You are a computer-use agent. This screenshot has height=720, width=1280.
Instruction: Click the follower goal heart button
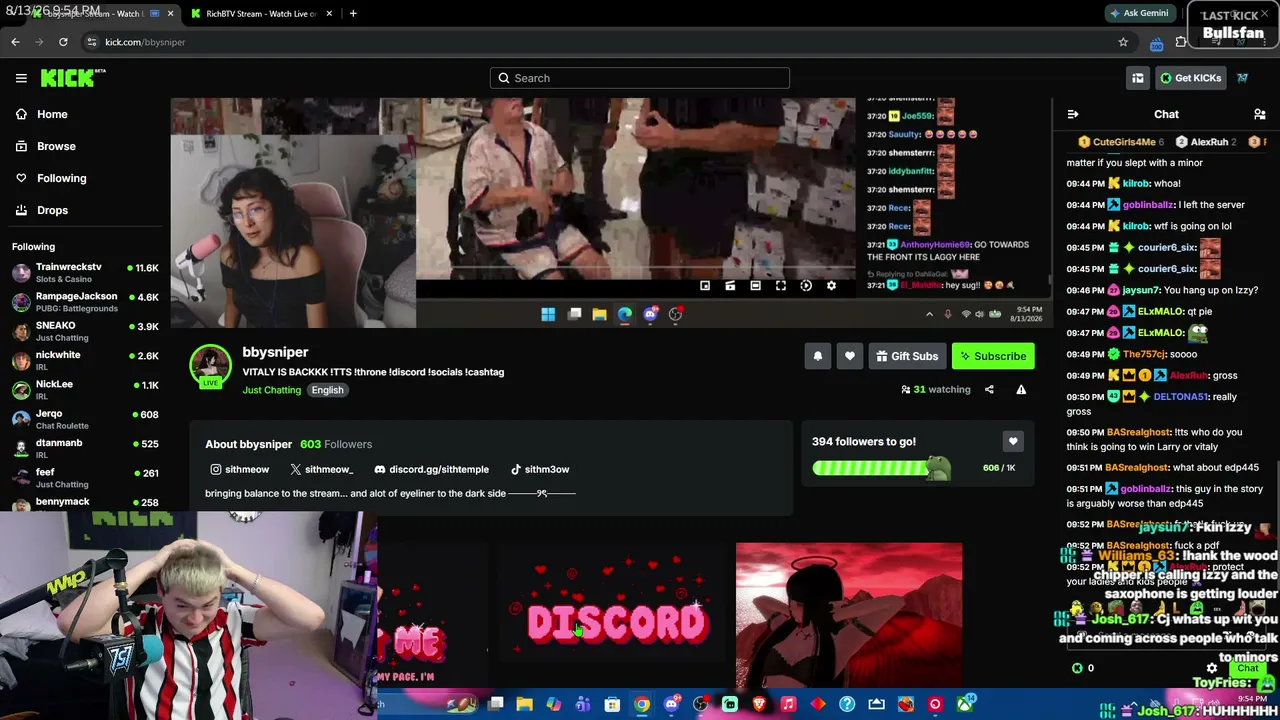1013,441
